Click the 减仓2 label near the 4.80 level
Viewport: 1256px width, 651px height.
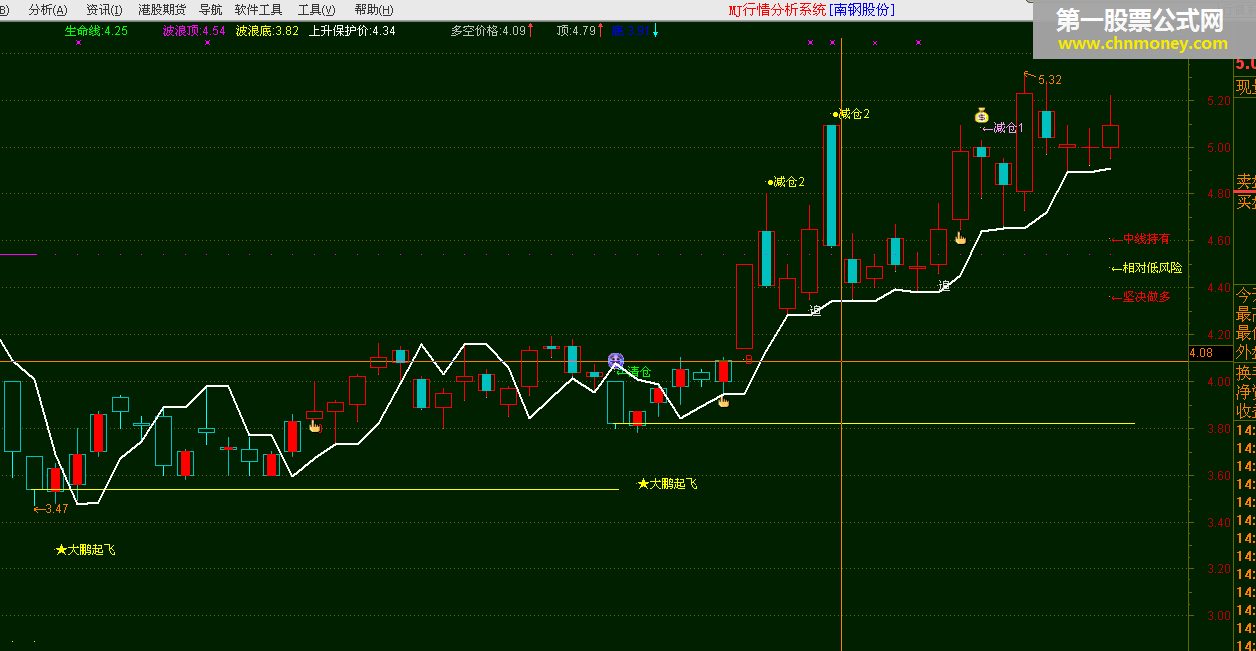(x=787, y=182)
